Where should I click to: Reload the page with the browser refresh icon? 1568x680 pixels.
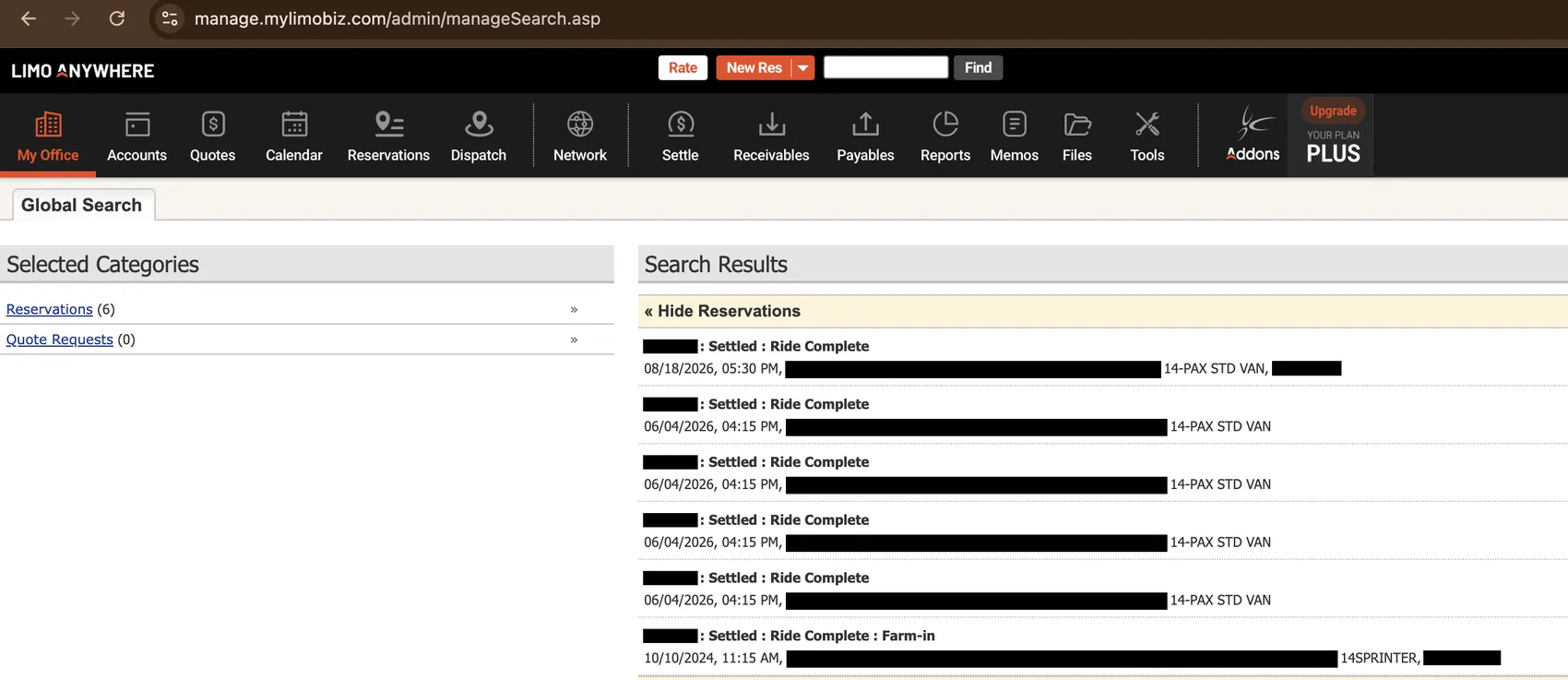[x=117, y=18]
